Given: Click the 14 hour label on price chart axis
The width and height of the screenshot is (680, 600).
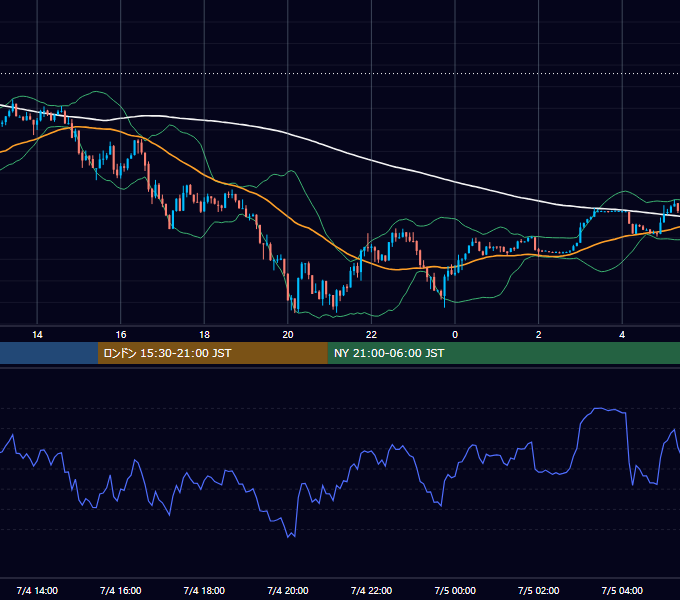Looking at the screenshot, I should point(37,335).
